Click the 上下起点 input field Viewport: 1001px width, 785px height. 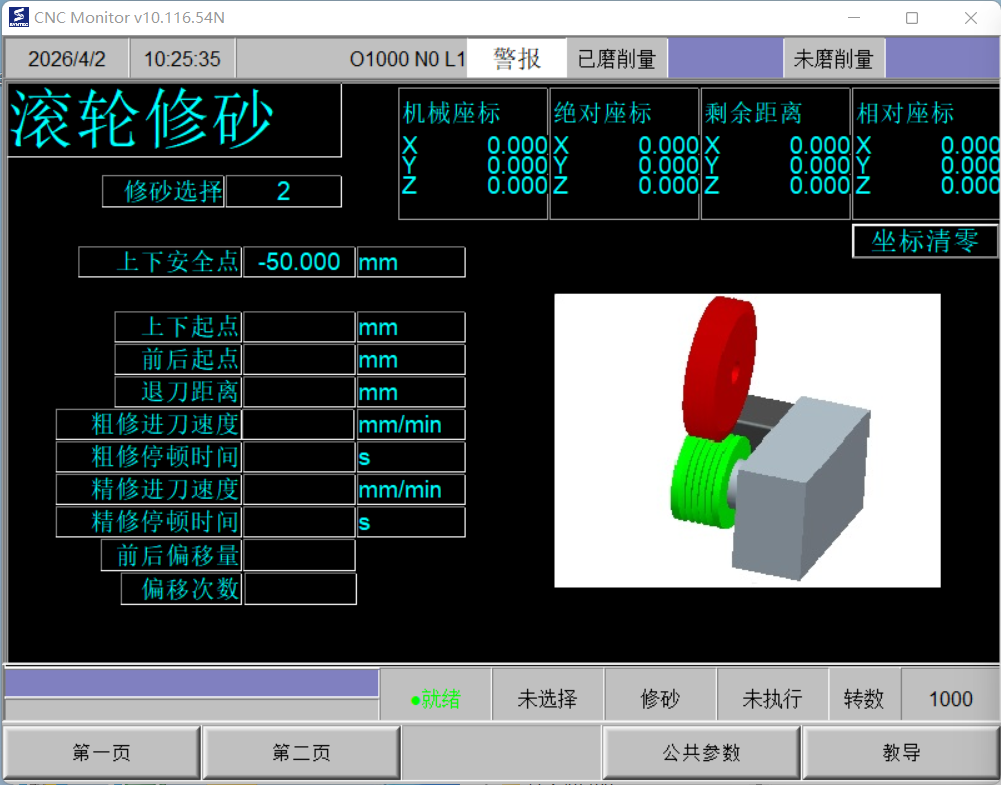[x=299, y=327]
